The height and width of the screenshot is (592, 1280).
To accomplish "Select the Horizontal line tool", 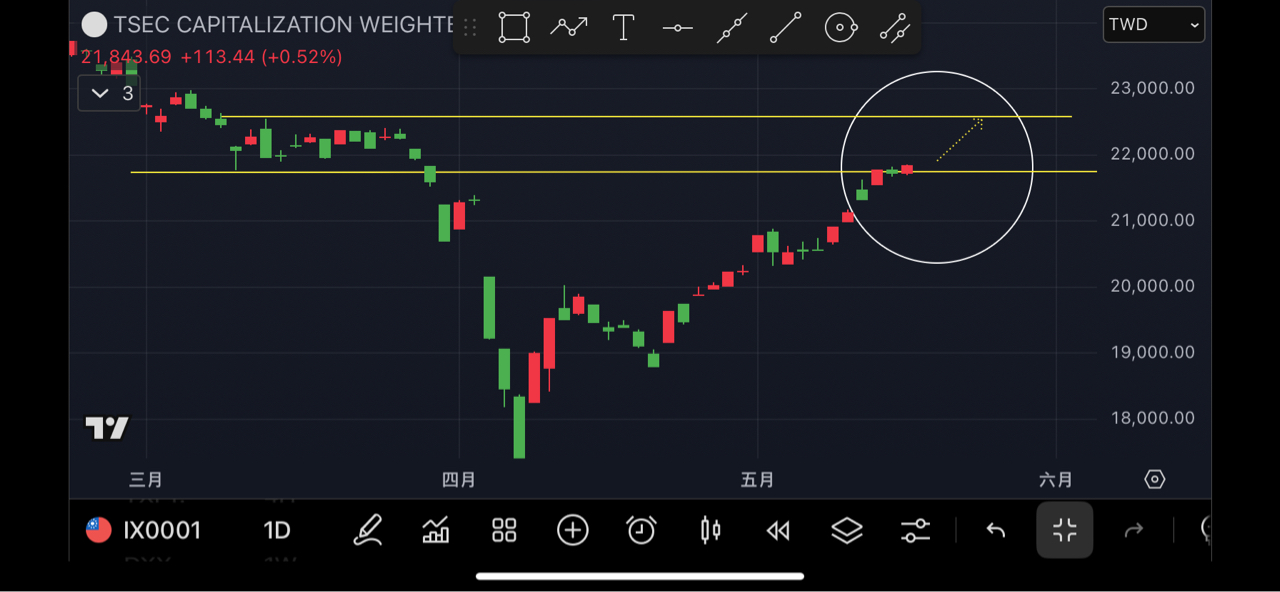I will point(678,28).
